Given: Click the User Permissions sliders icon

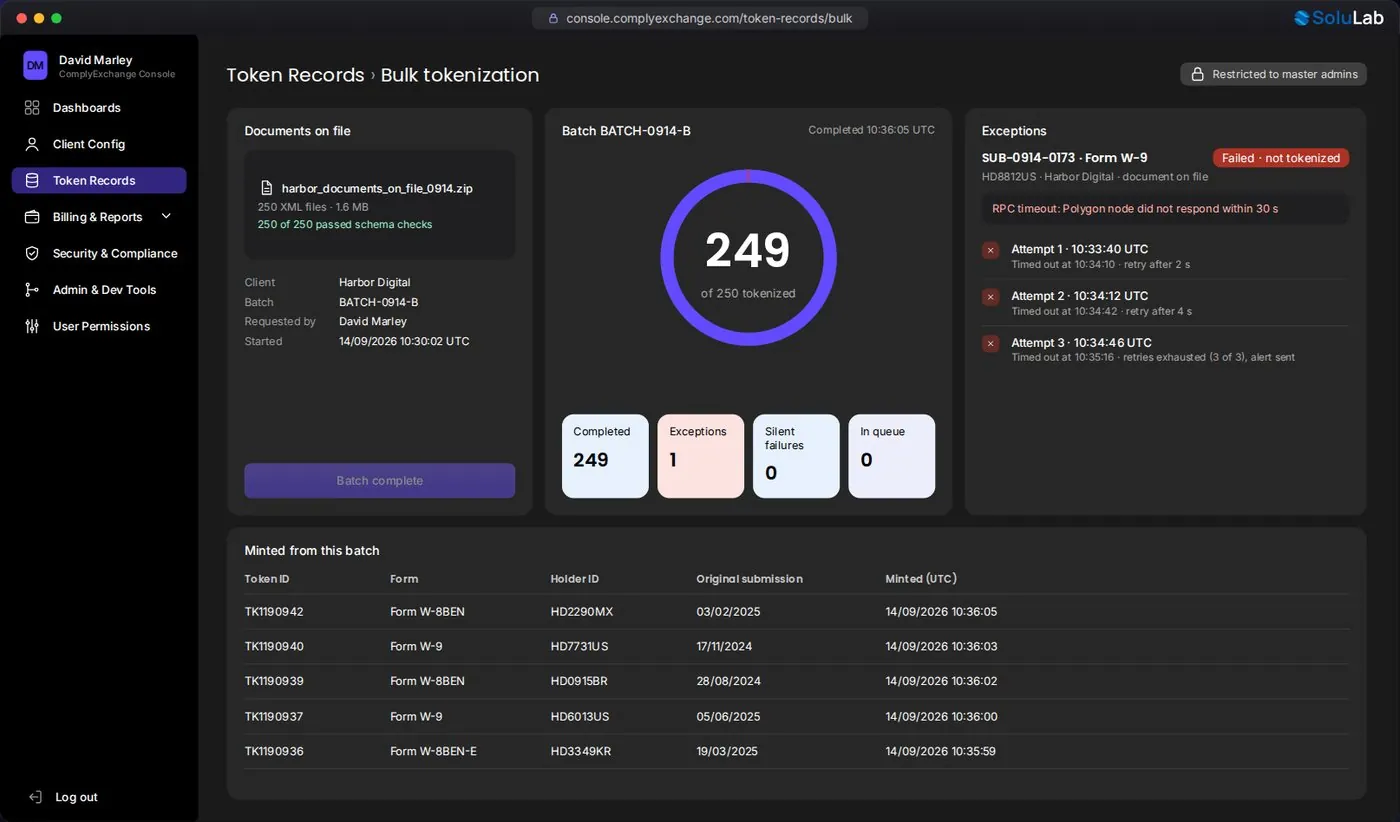Looking at the screenshot, I should 32,326.
